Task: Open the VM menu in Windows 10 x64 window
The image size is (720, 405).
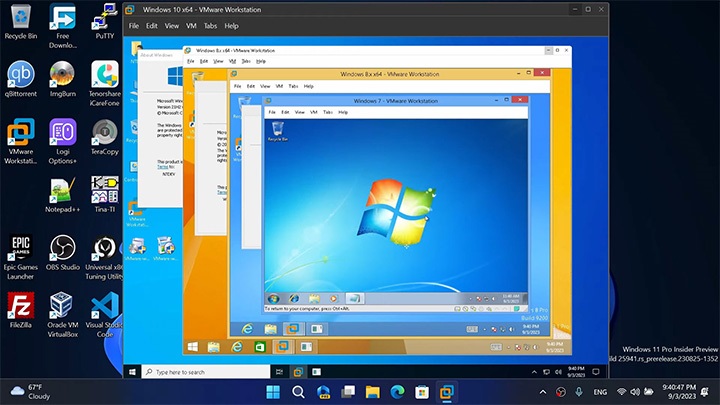Action: (x=191, y=26)
